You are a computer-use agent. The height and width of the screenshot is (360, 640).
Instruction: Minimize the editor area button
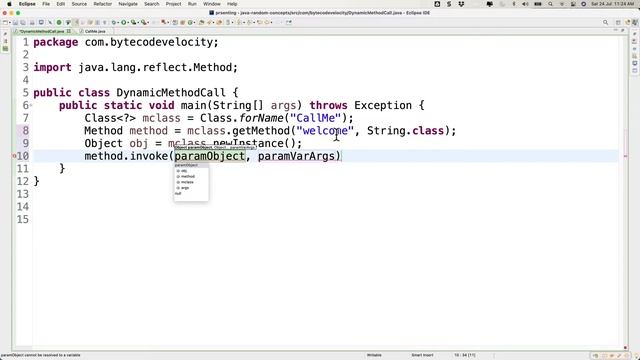616,31
